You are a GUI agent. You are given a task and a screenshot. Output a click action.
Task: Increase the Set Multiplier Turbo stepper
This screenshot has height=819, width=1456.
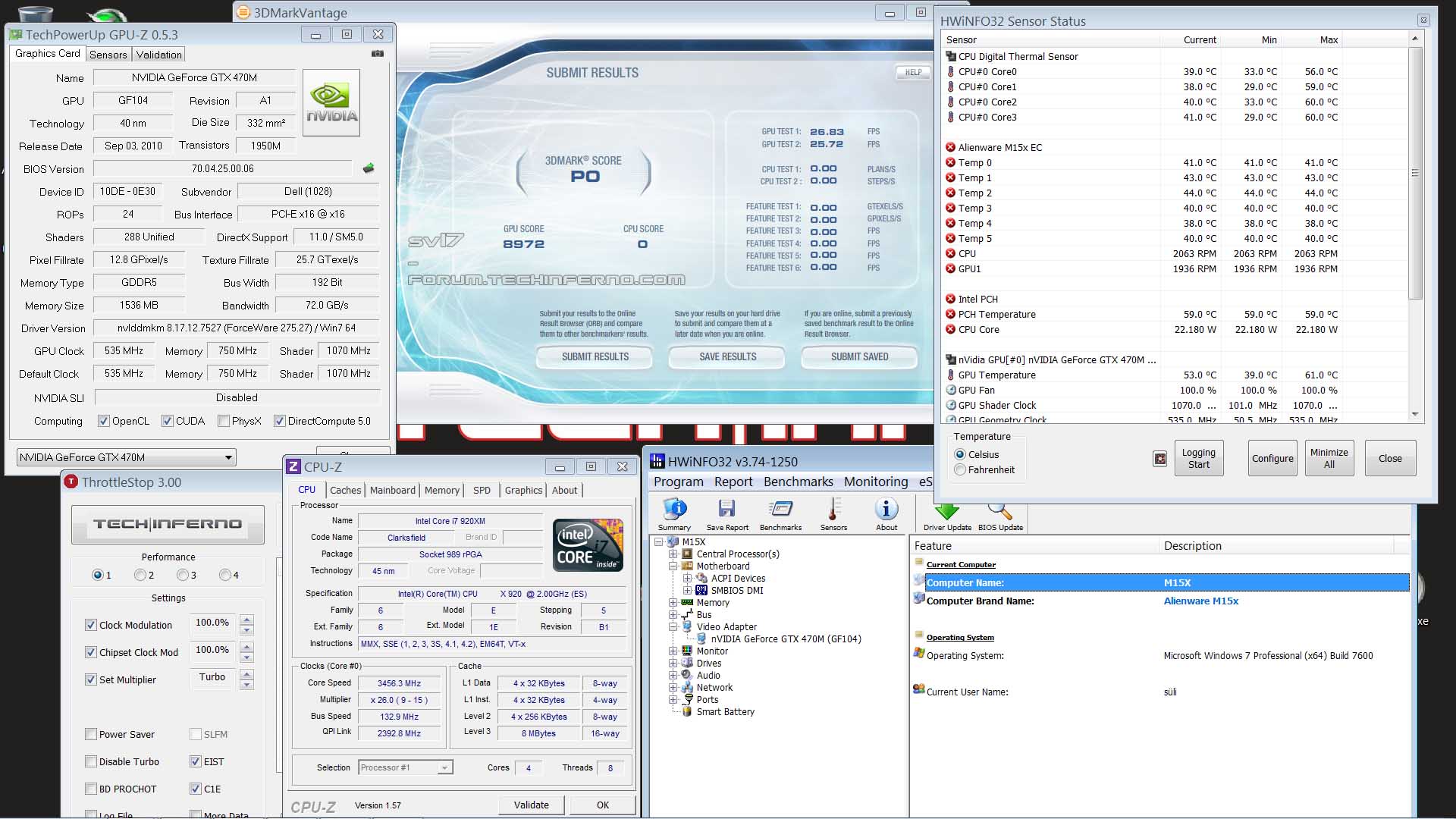[246, 675]
